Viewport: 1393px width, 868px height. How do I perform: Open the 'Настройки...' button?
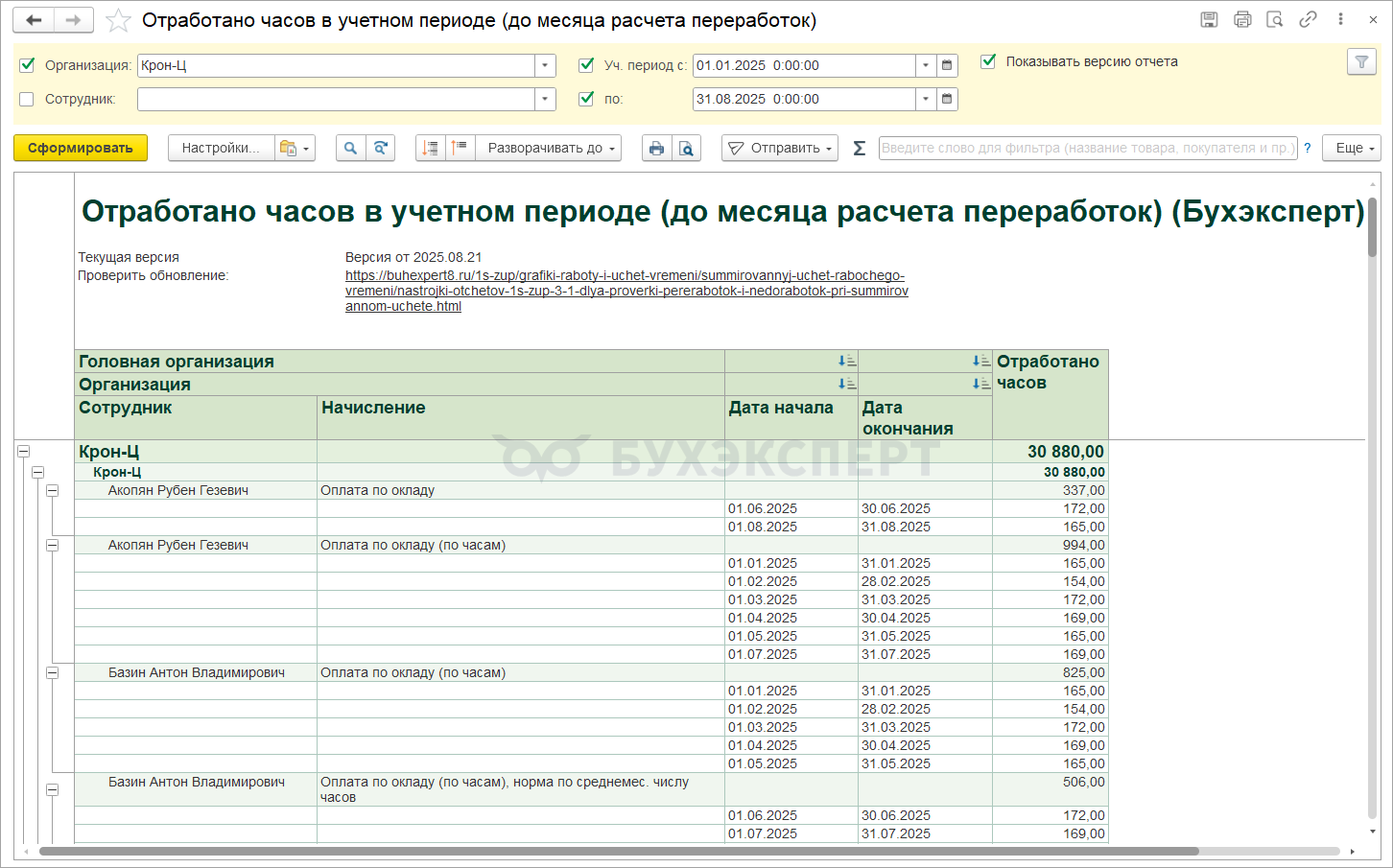221,148
